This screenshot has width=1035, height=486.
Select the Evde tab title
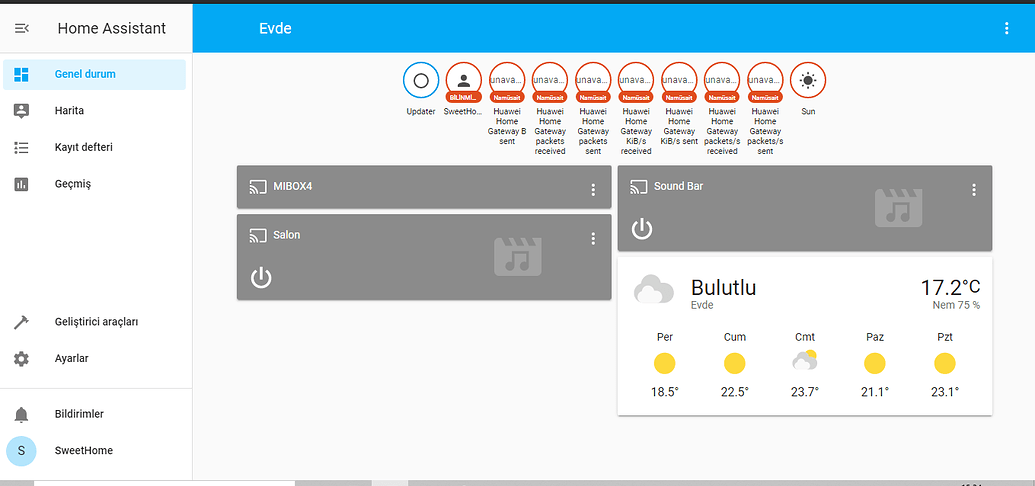(275, 28)
